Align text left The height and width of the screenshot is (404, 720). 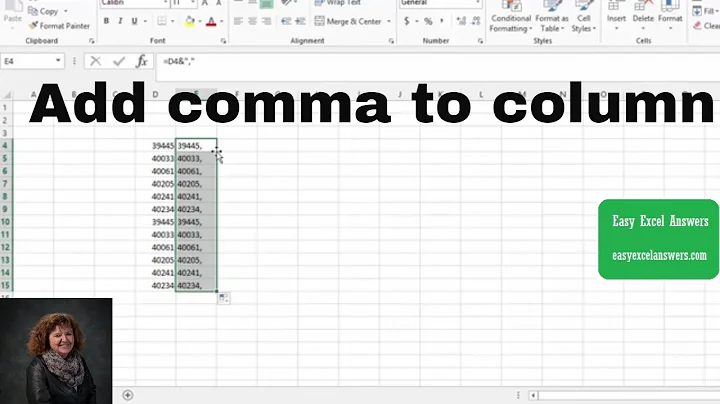[238, 21]
